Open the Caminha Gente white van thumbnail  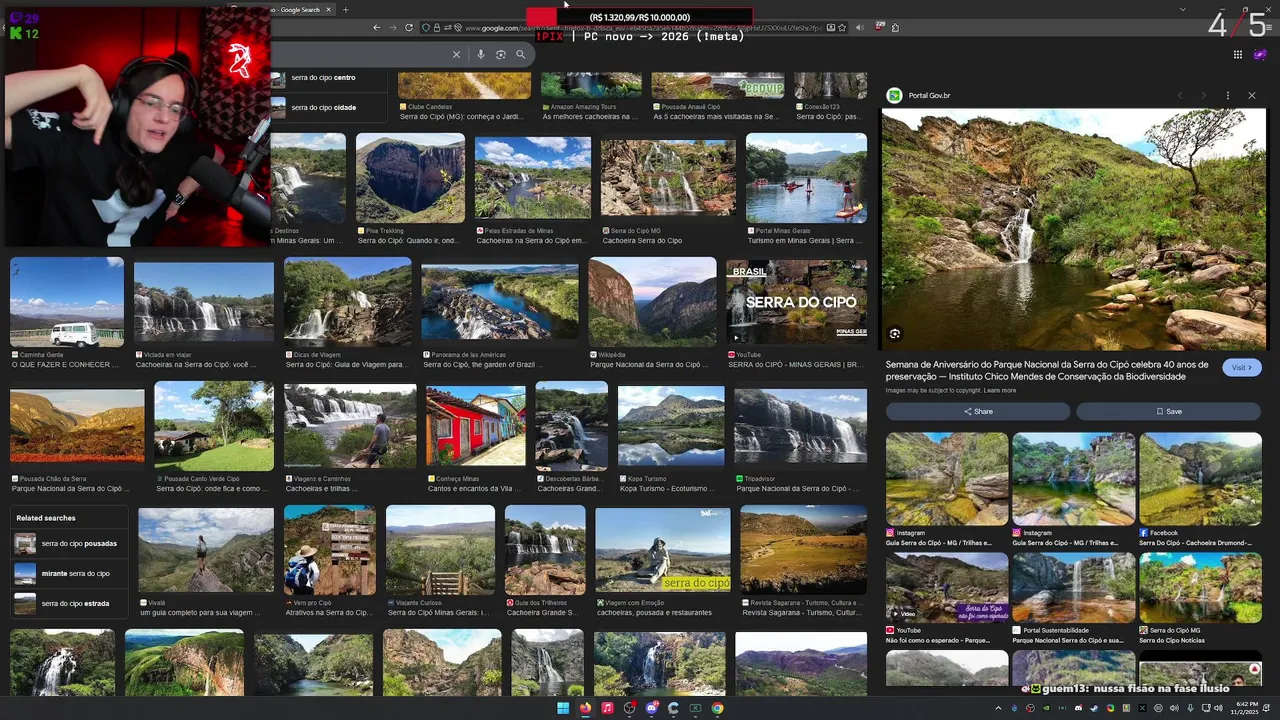click(67, 302)
